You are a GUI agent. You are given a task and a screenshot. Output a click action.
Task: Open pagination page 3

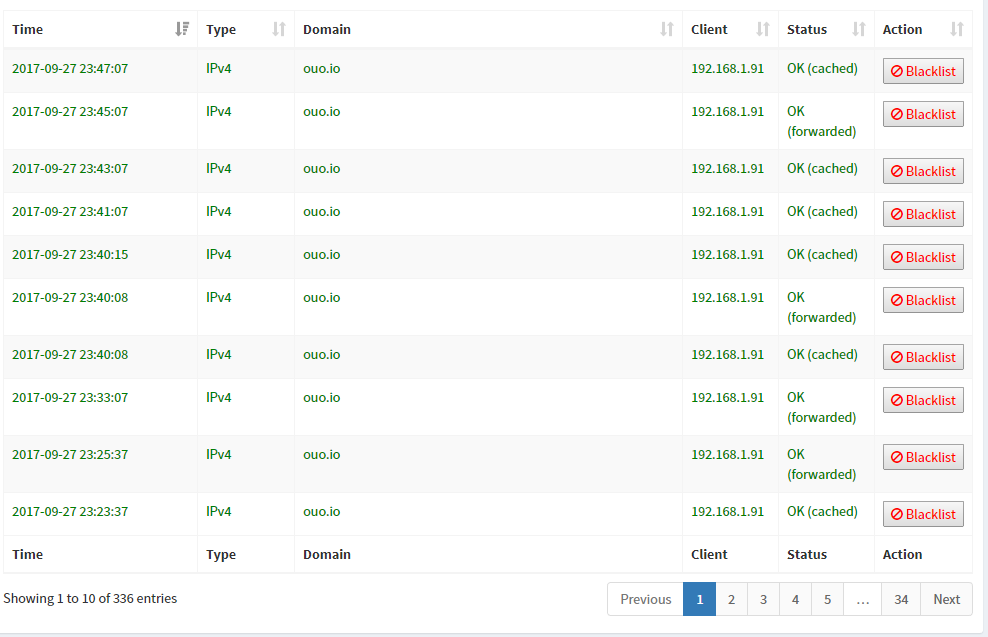[x=764, y=599]
